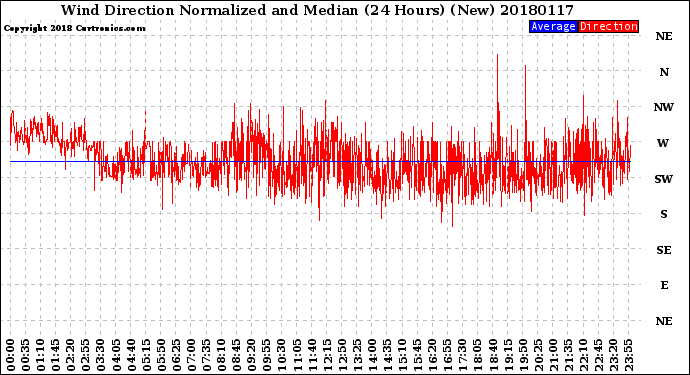Viewport: 690px width, 375px height.
Task: Click the 23:20 time axis label
Action: [613, 355]
